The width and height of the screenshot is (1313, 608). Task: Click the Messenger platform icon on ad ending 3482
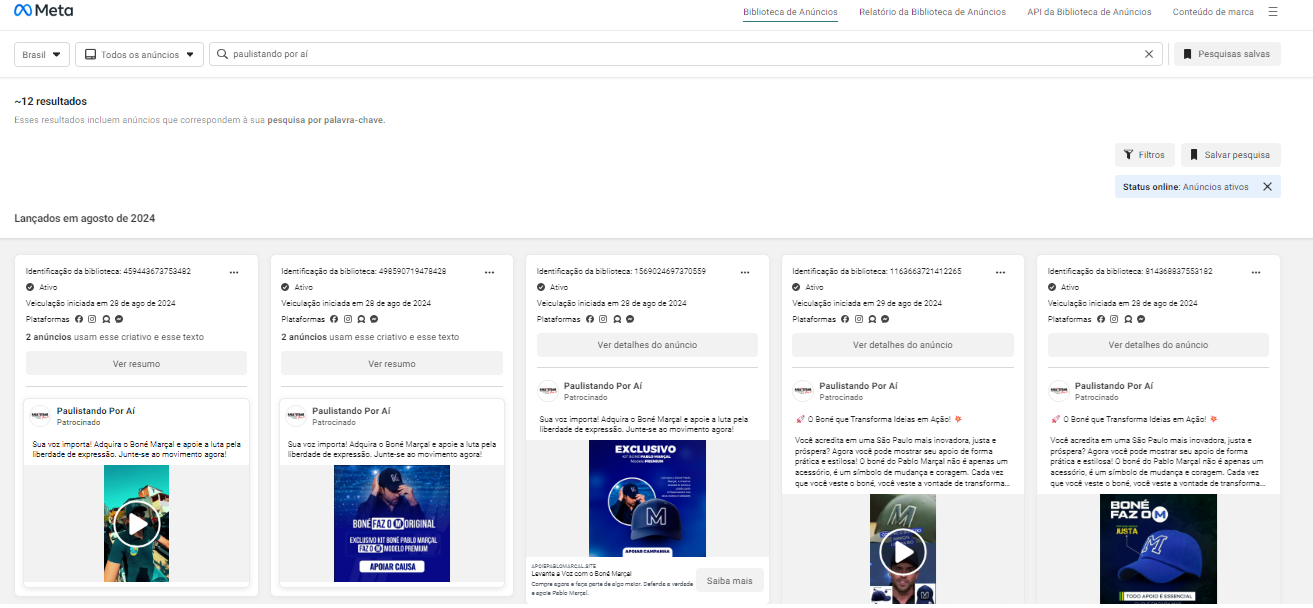[x=119, y=319]
